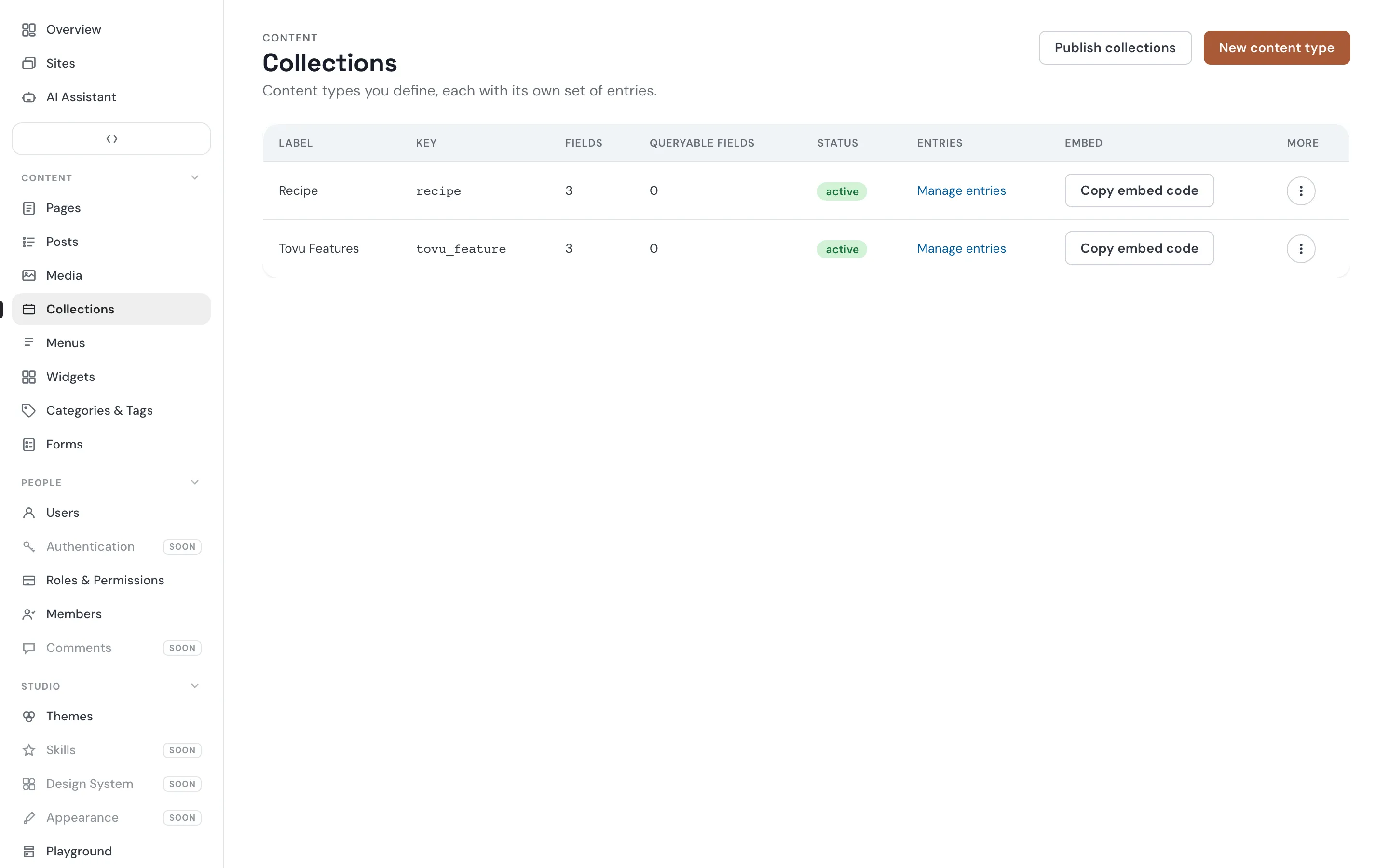Collapse the STUDIO section chevron
The height and width of the screenshot is (868, 1389).
[x=194, y=685]
